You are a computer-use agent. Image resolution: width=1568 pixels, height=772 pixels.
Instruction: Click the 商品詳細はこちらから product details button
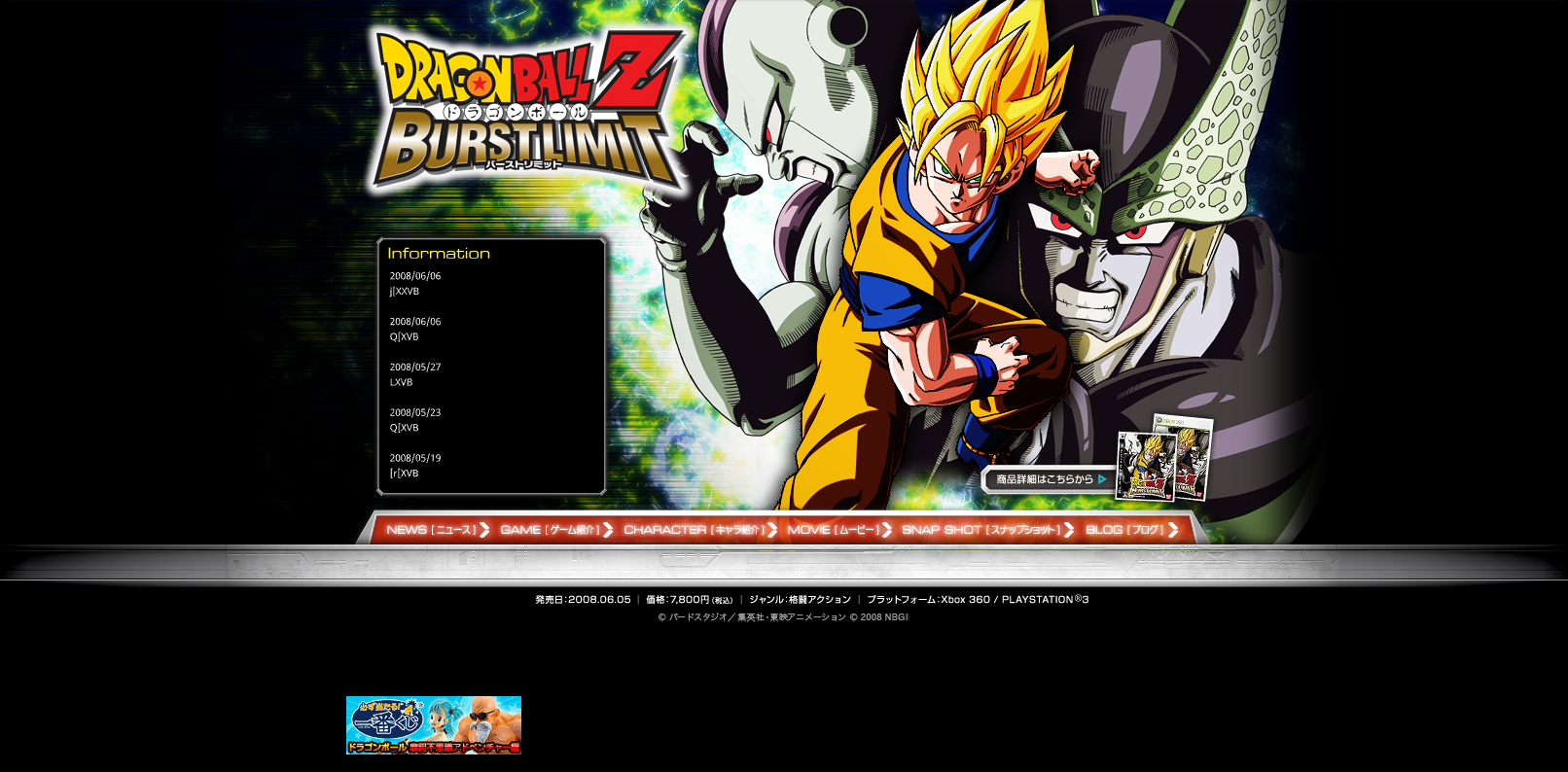point(1049,479)
